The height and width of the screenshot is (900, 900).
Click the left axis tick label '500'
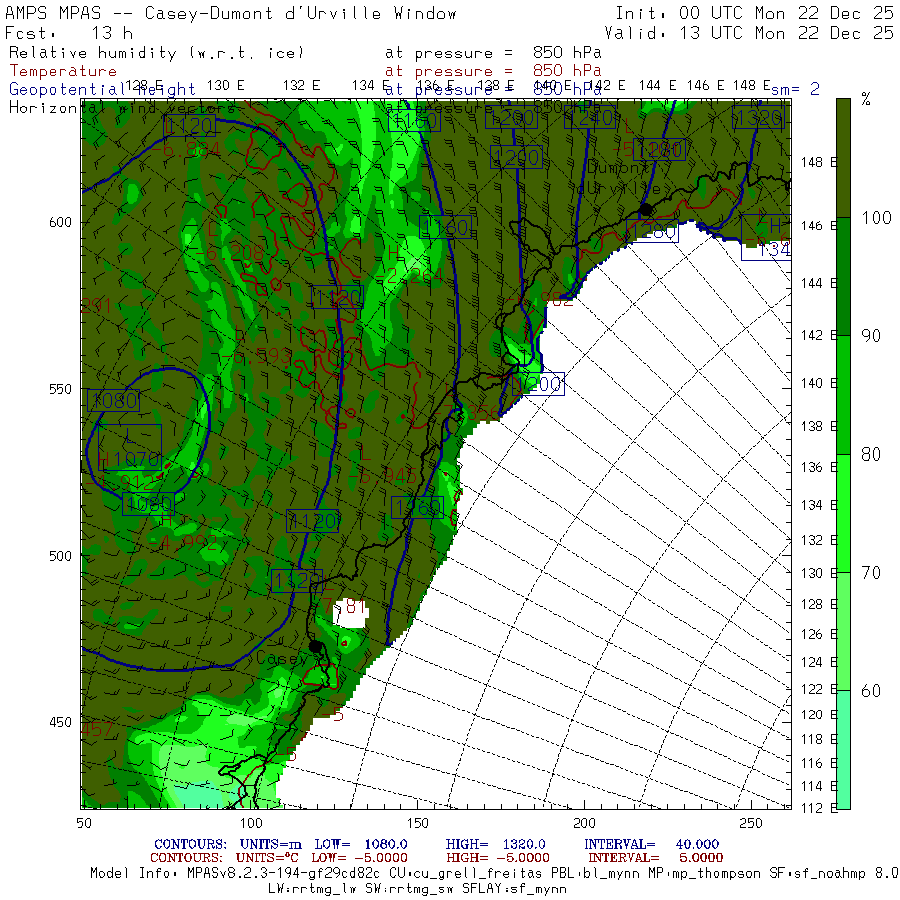coord(60,556)
